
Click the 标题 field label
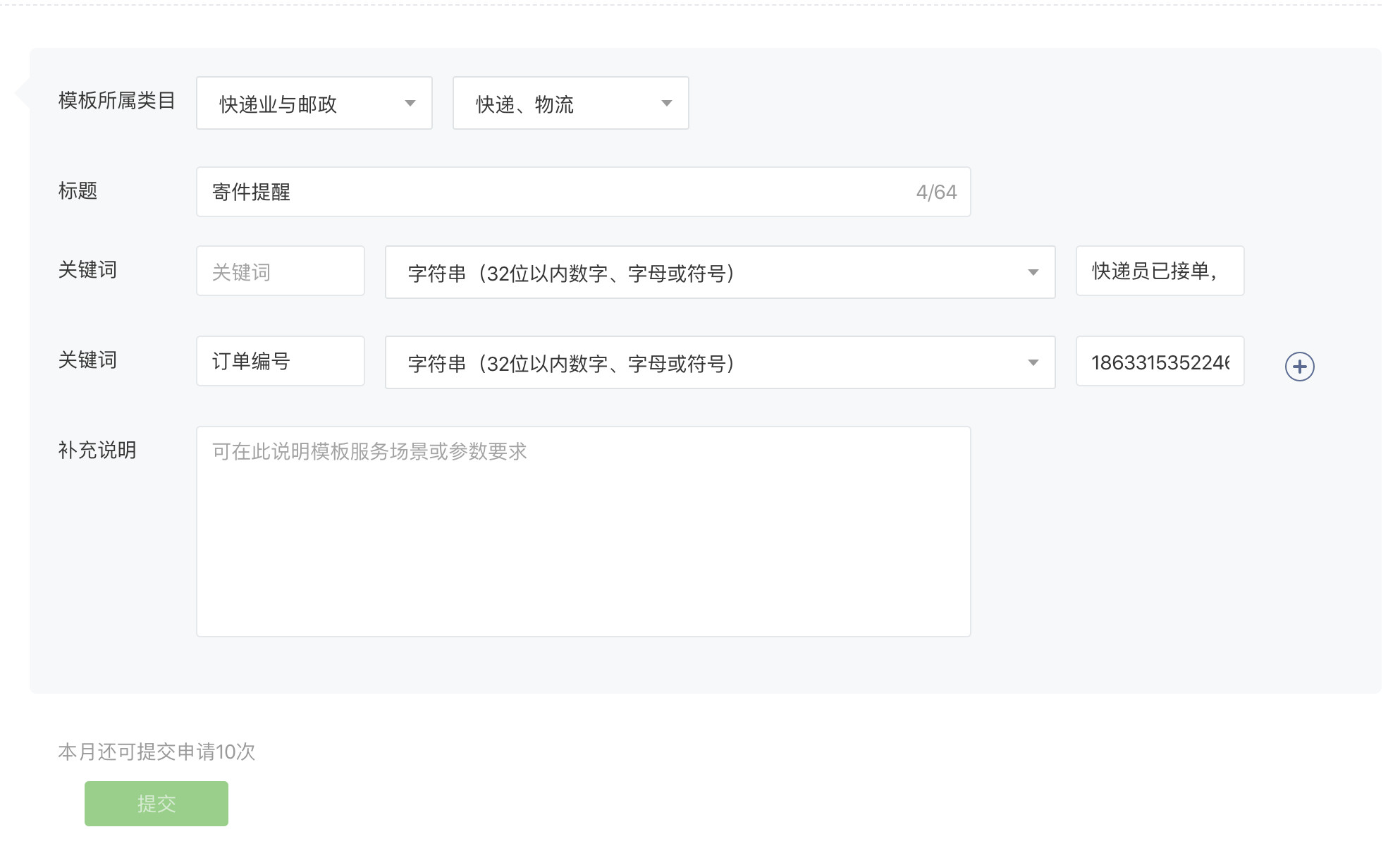pos(78,191)
